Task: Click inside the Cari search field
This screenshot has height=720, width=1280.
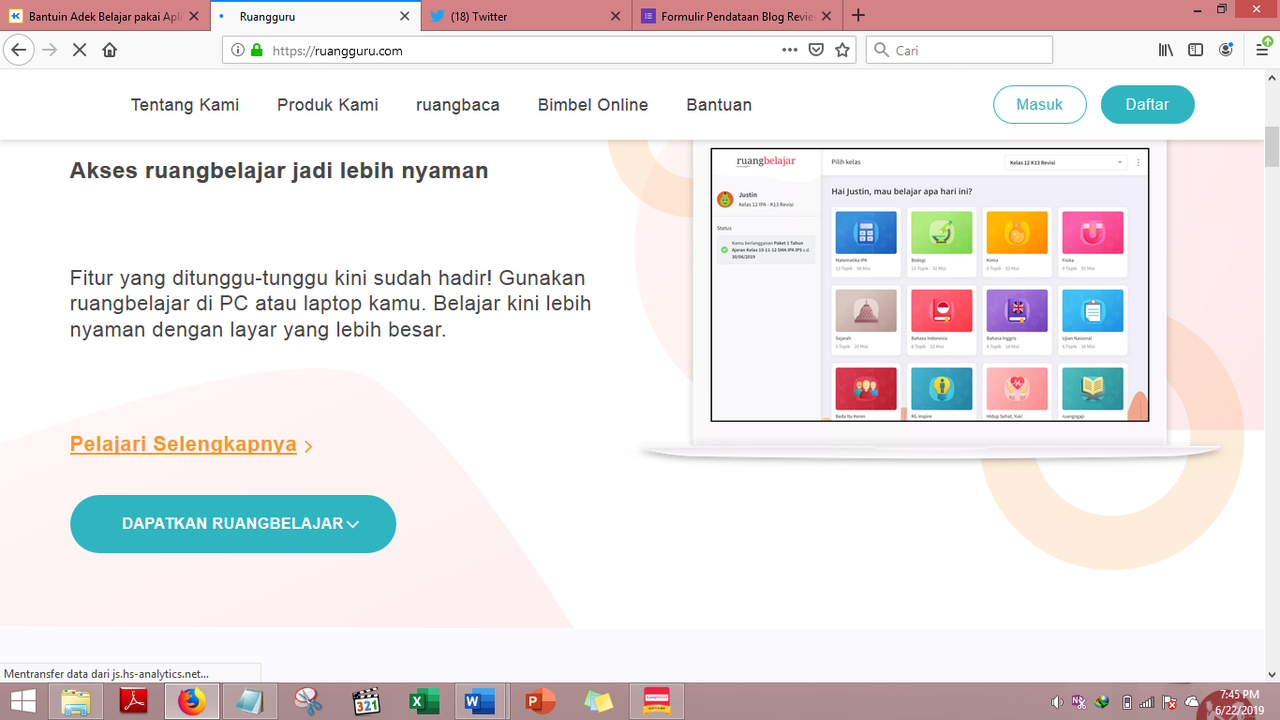Action: tap(958, 49)
